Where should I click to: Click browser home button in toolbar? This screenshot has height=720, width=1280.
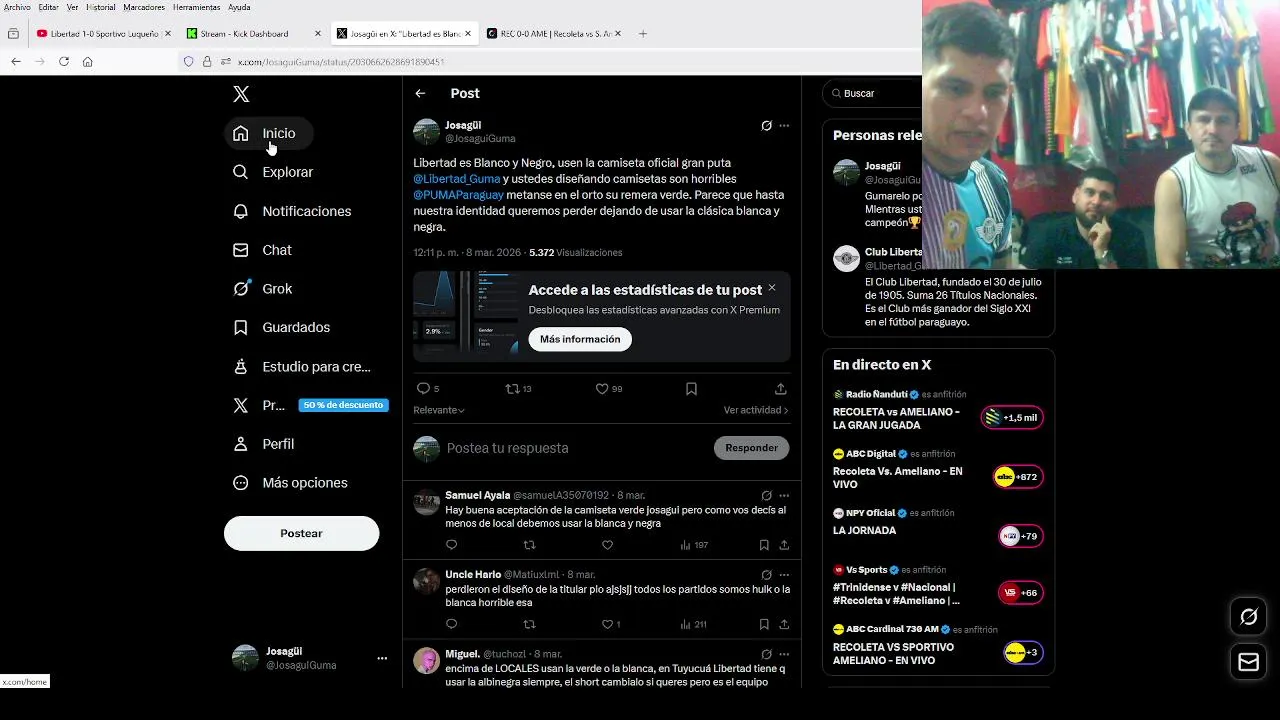click(x=87, y=61)
